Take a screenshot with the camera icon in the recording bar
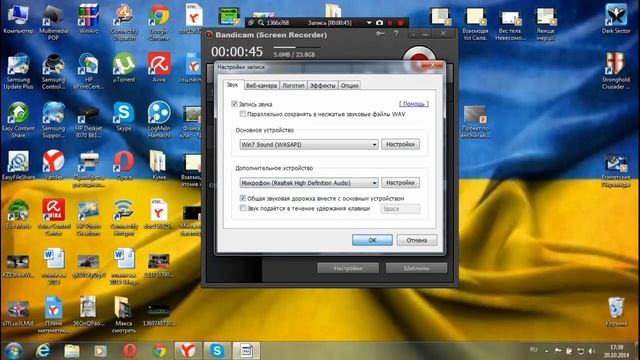 pyautogui.click(x=379, y=23)
